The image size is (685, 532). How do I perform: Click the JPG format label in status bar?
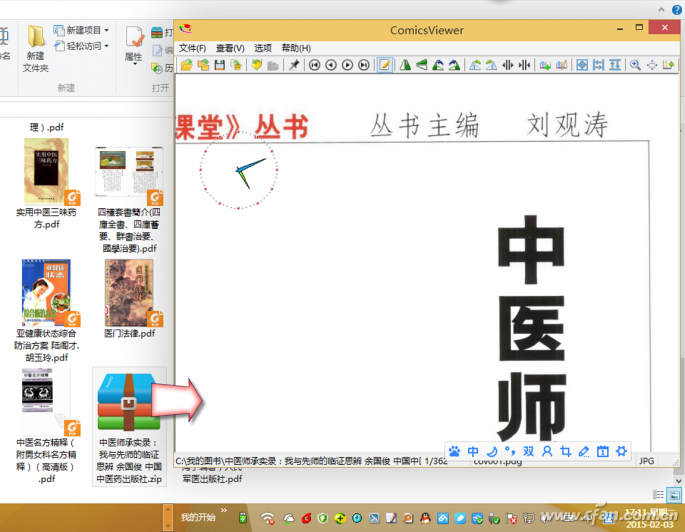tap(646, 461)
